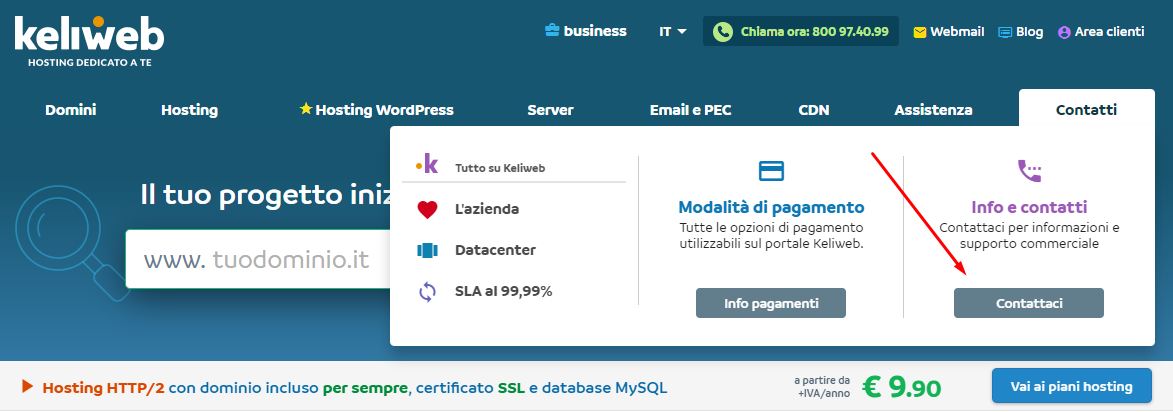Click the Area clienti user icon
1173x412 pixels.
pyautogui.click(x=1065, y=32)
